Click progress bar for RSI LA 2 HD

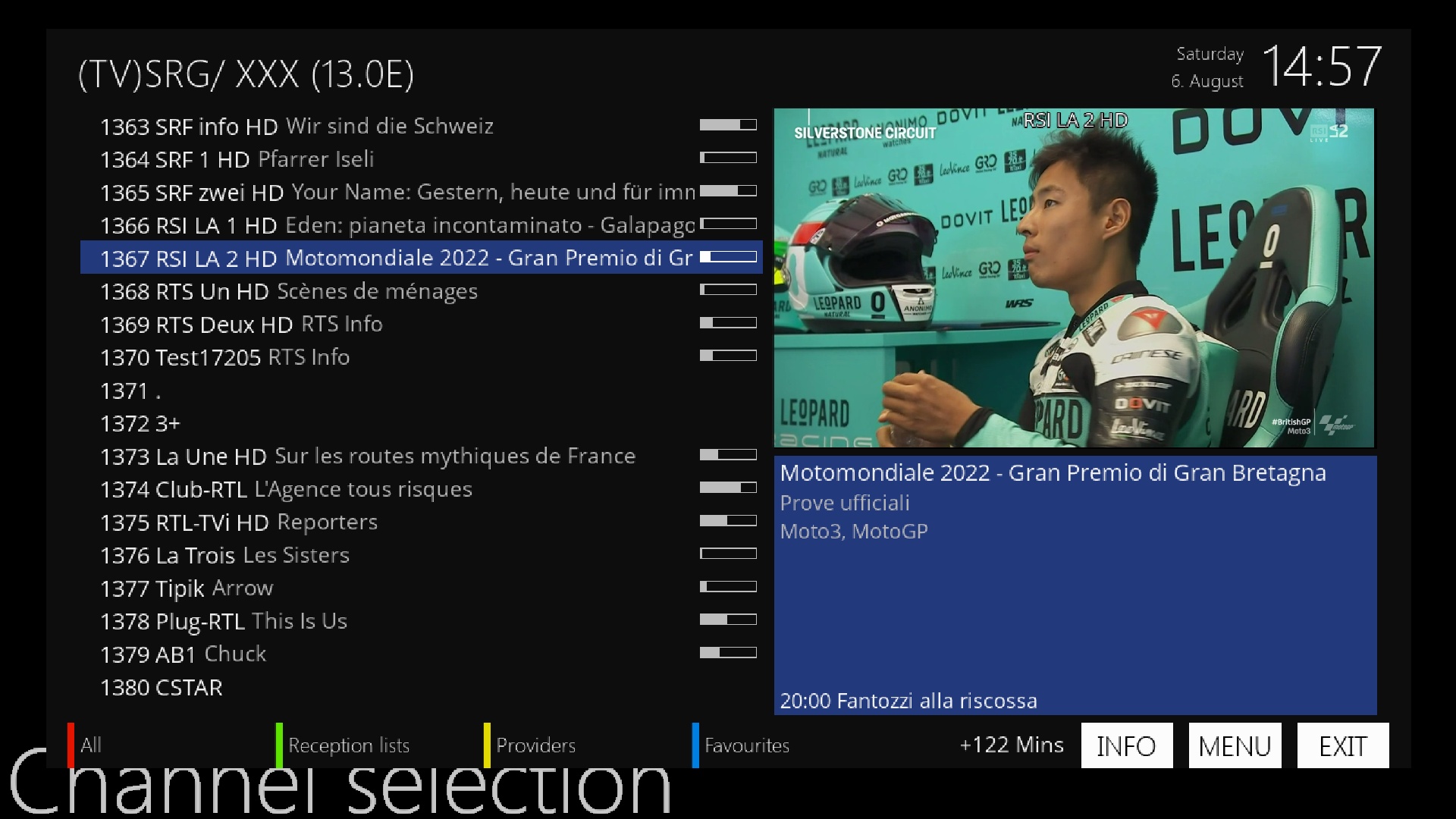pyautogui.click(x=728, y=256)
